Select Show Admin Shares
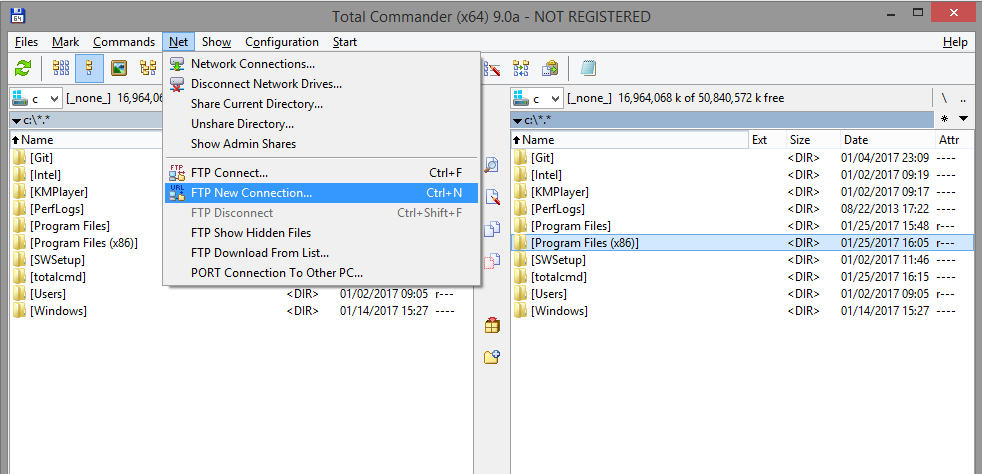The image size is (982, 474). click(x=321, y=144)
